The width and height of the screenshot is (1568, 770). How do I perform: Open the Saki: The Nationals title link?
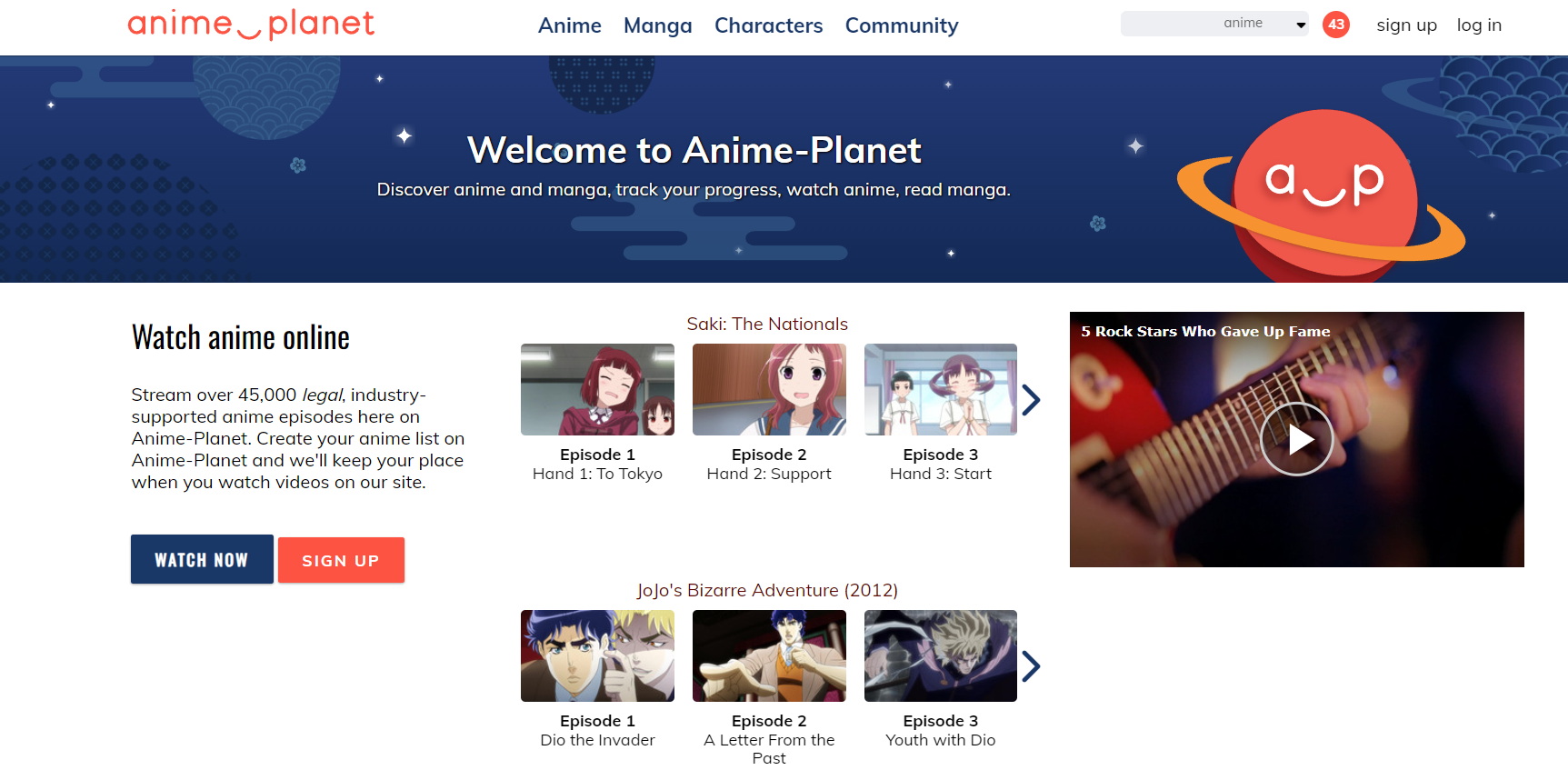pyautogui.click(x=767, y=325)
